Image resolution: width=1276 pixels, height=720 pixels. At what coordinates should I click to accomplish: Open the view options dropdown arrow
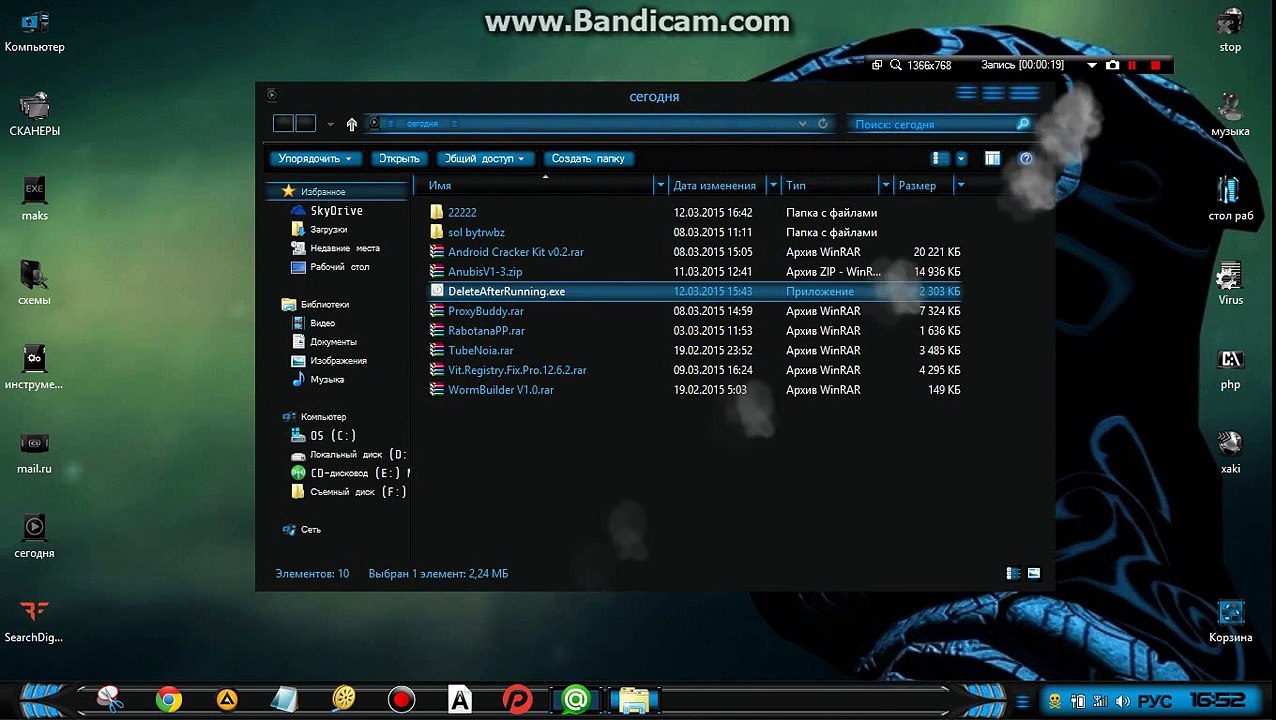tap(961, 158)
